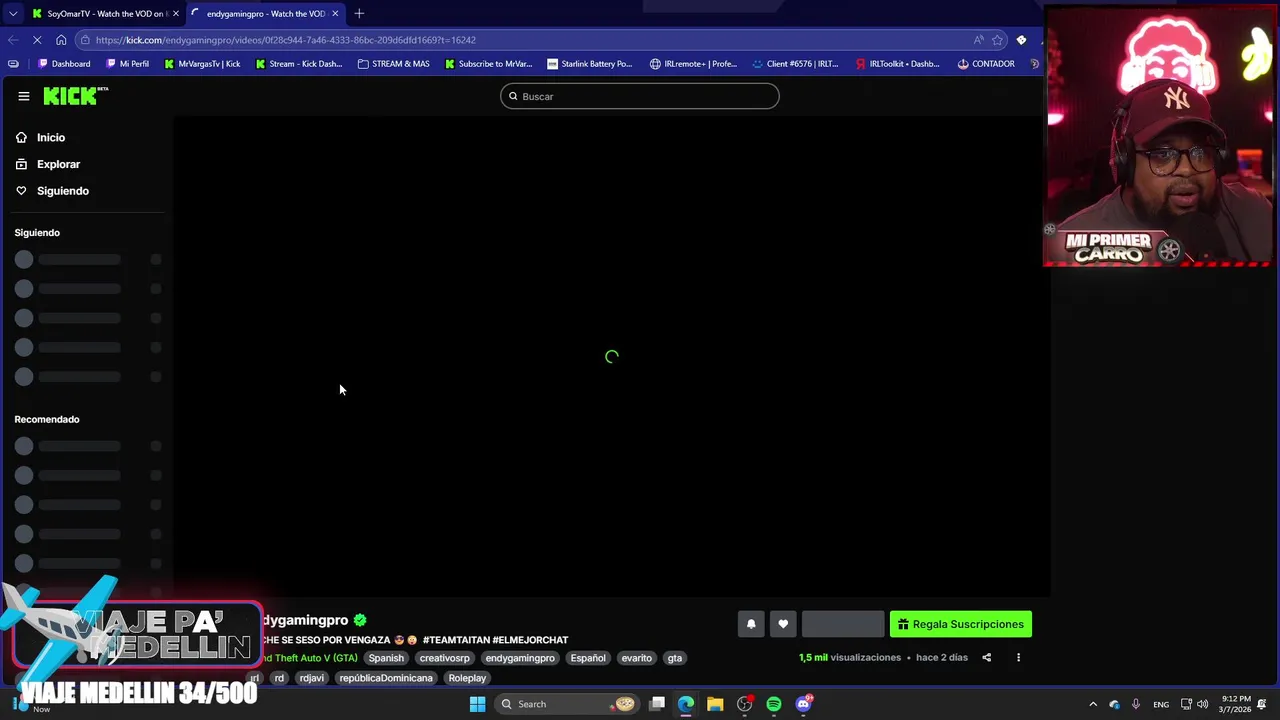The height and width of the screenshot is (720, 1280).
Task: Open the Mi Perfil bookmark
Action: coord(127,64)
